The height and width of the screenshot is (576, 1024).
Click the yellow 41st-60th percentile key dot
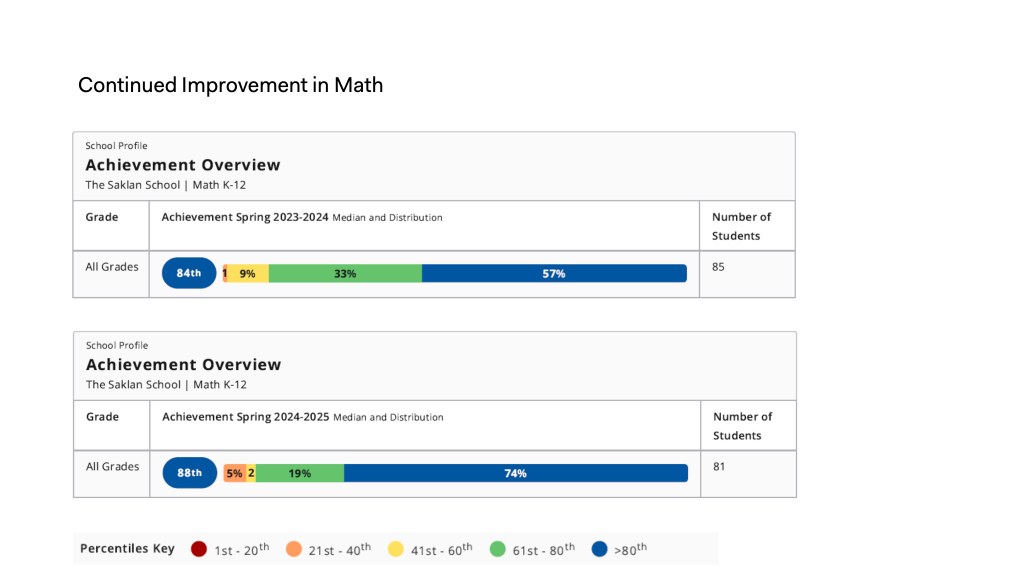396,549
